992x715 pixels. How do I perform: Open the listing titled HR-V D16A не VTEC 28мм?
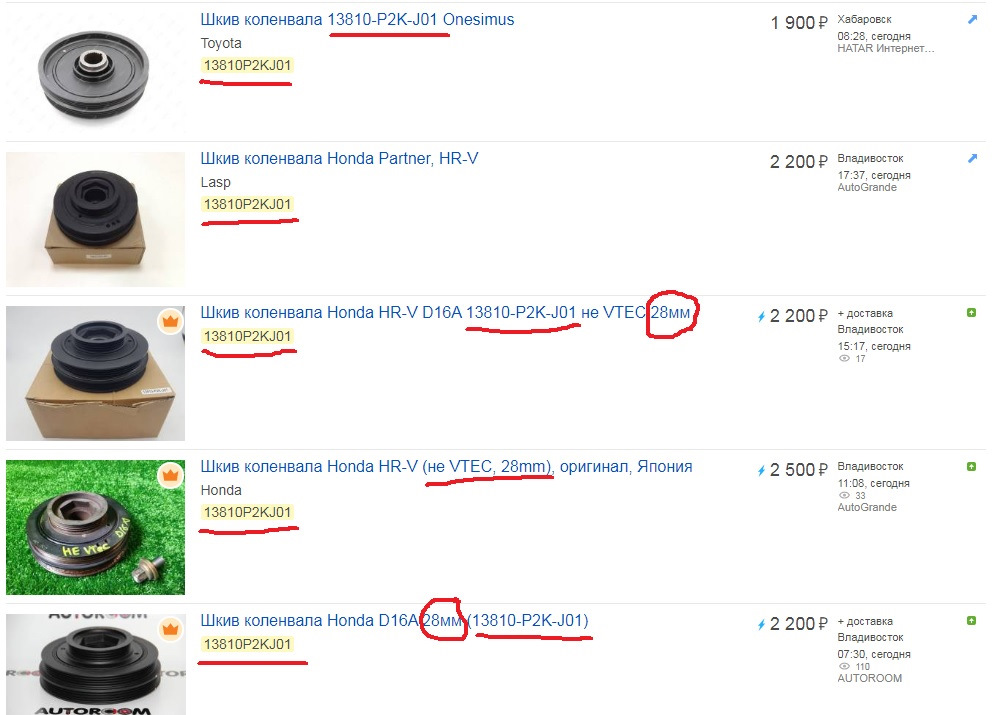(445, 313)
